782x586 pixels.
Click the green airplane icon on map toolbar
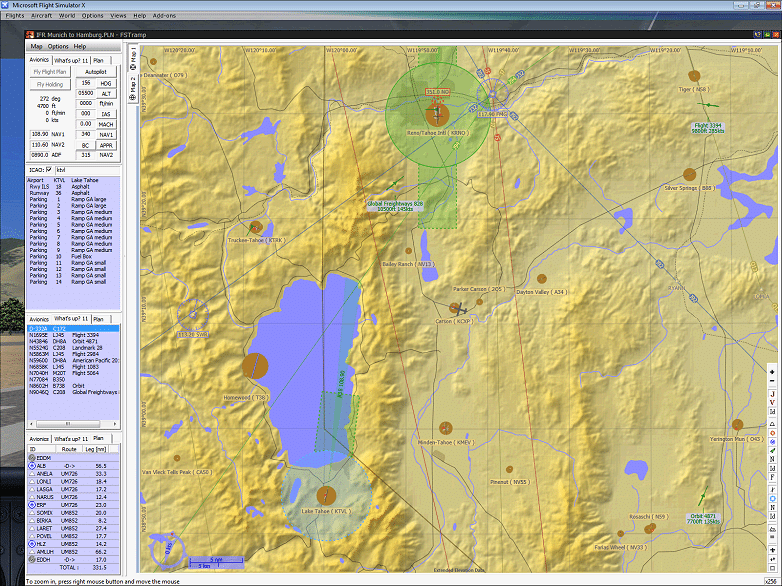772,452
